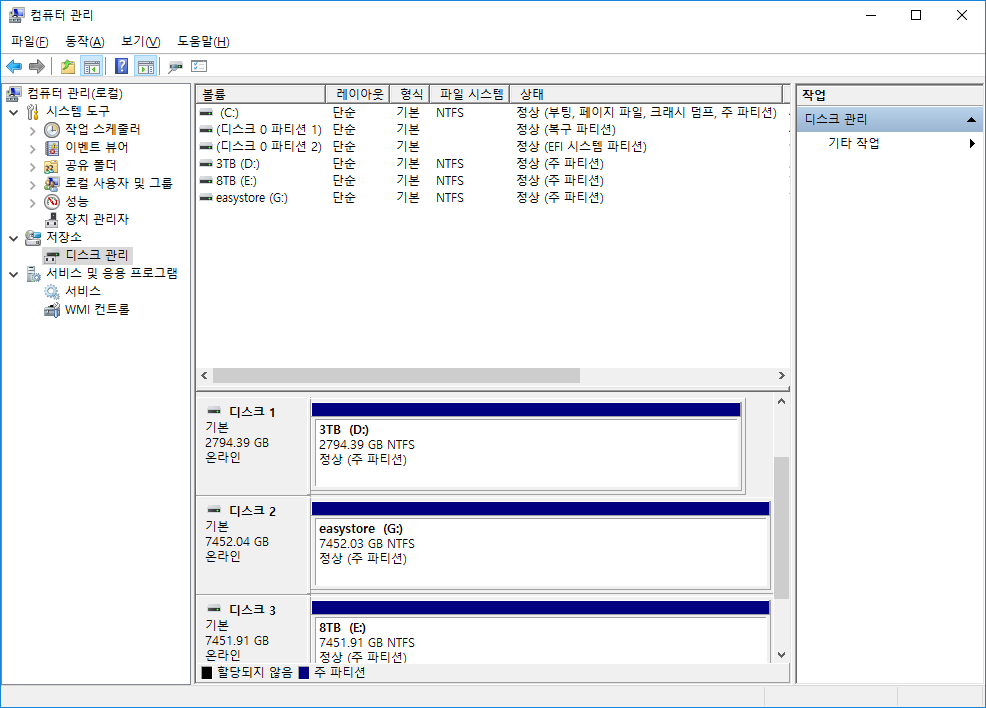The height and width of the screenshot is (708, 986).
Task: Click the black 할당되지 않음 legend swatch
Action: coord(206,673)
